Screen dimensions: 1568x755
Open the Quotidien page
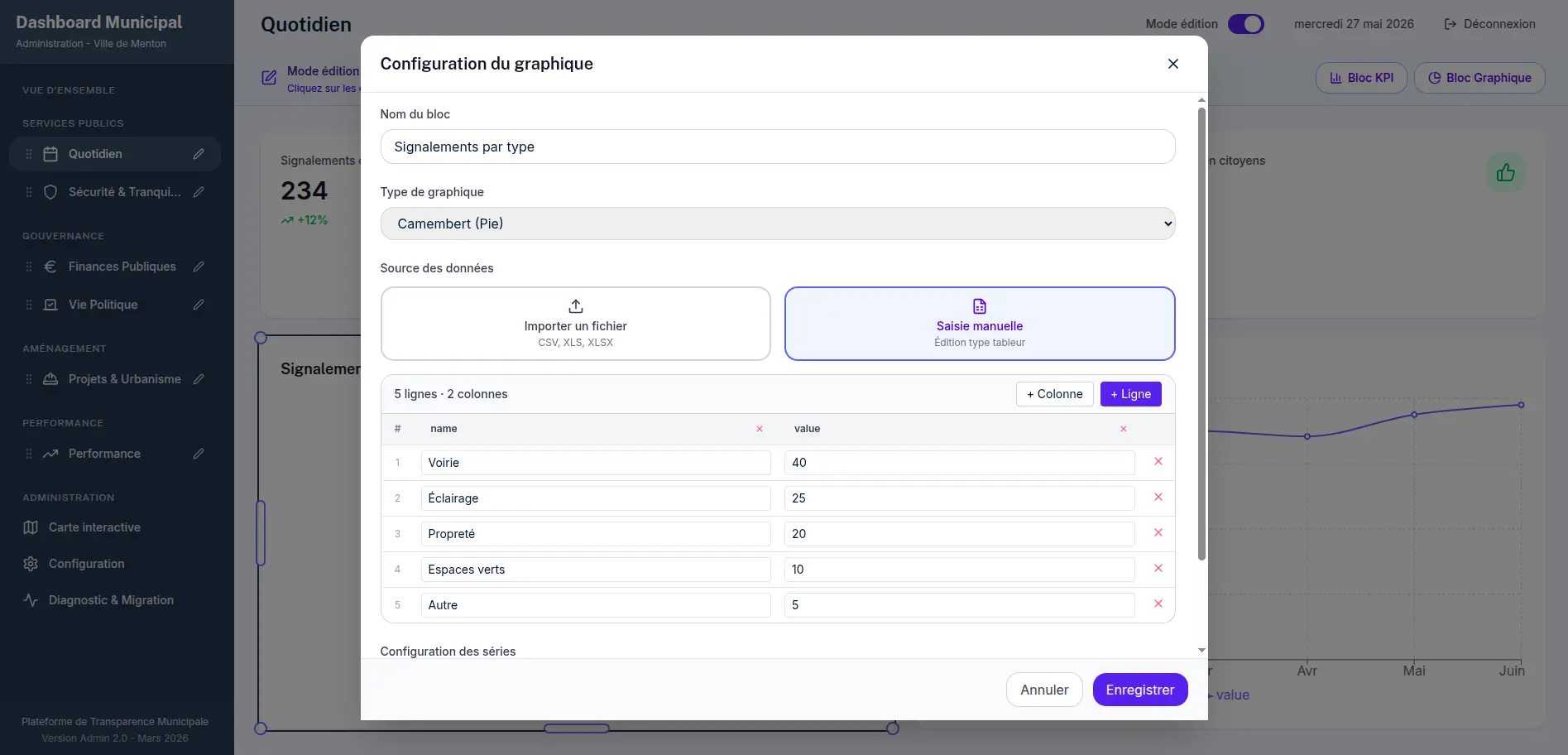click(x=115, y=154)
